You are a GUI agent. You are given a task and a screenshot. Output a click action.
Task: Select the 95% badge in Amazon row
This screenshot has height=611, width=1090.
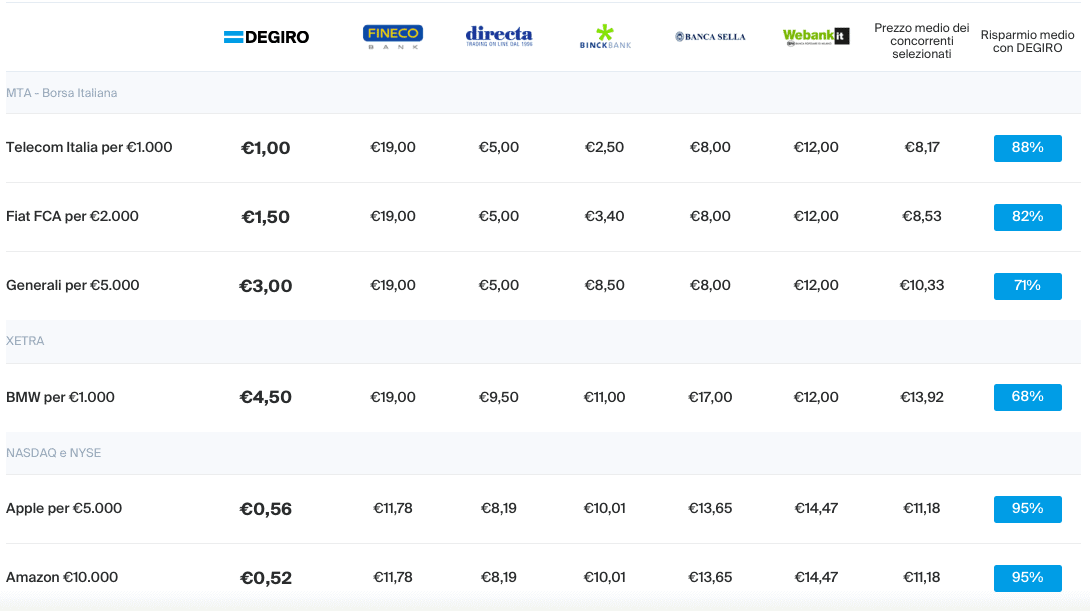(1027, 578)
